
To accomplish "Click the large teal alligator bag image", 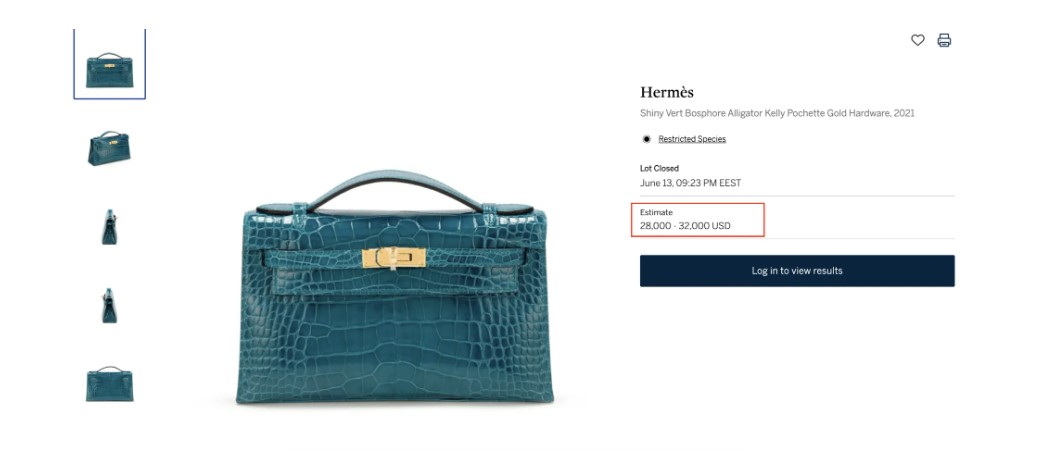I will coord(395,287).
